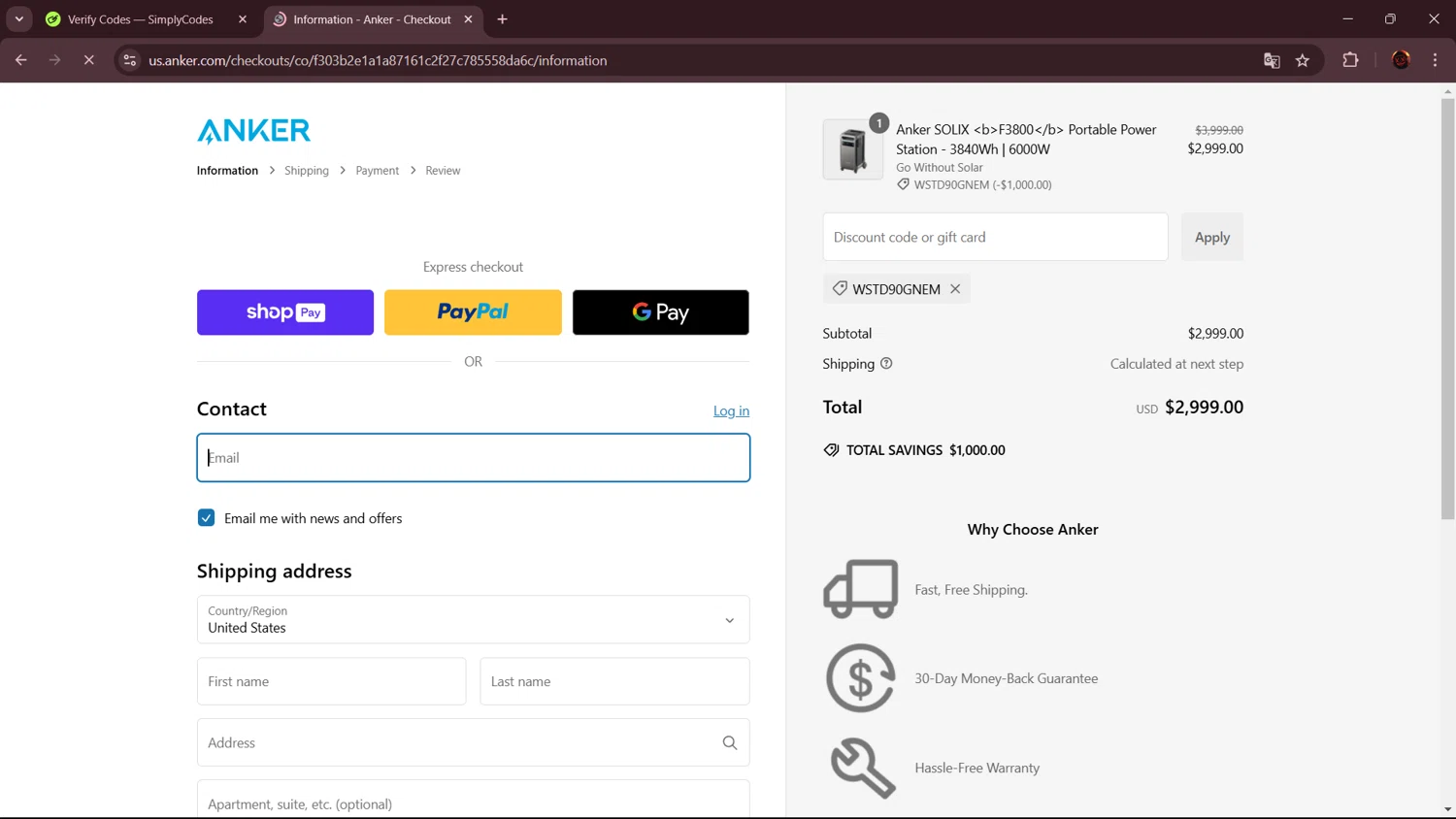
Task: Click the Subtotal $2,999.00 amount
Action: coord(1215,334)
